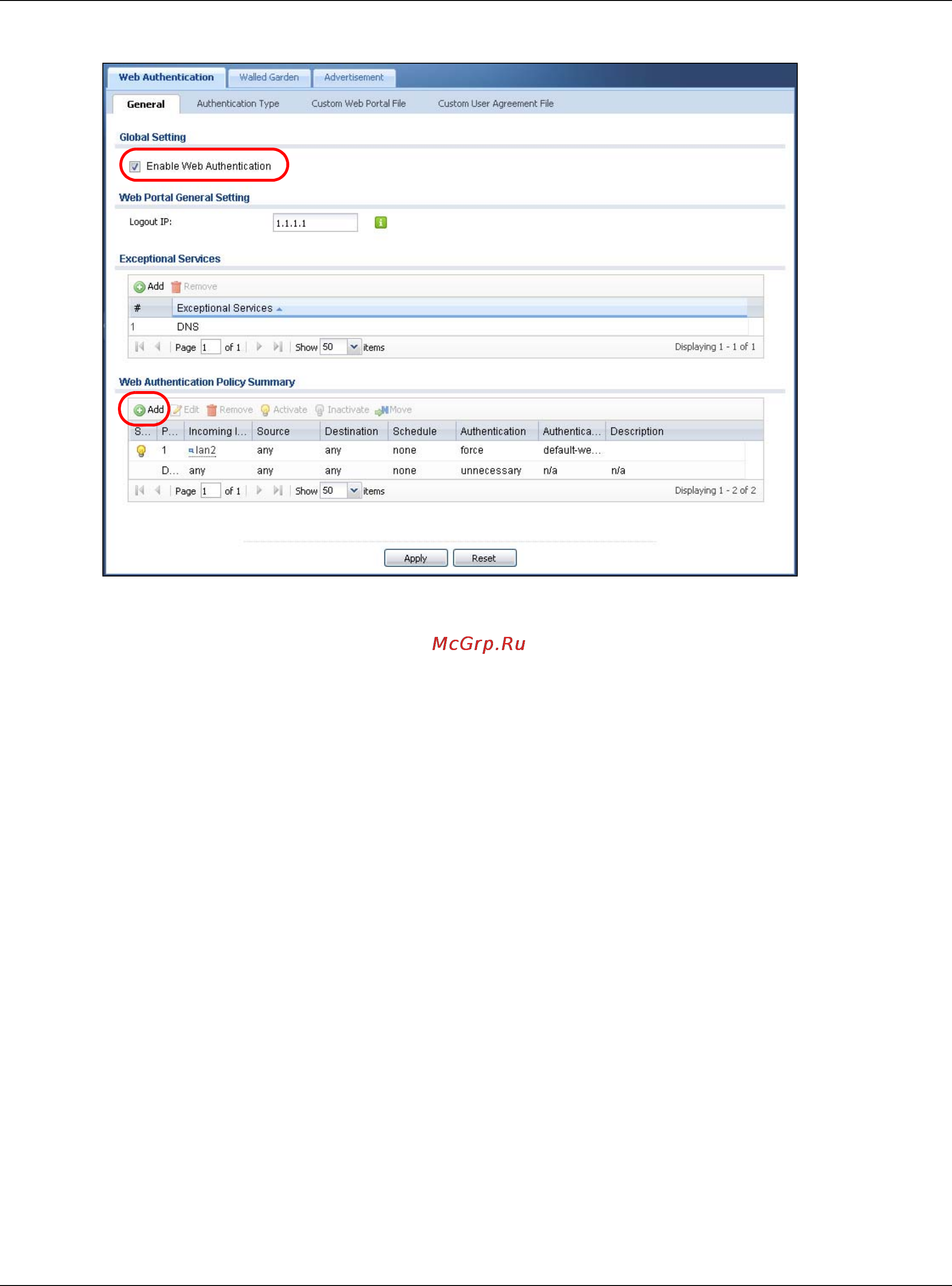Open the Custom Web Portal File sub-tab

359,104
